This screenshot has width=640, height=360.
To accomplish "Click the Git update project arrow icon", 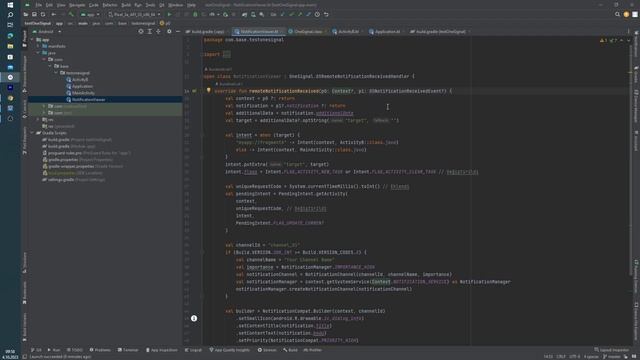I will click(x=282, y=14).
